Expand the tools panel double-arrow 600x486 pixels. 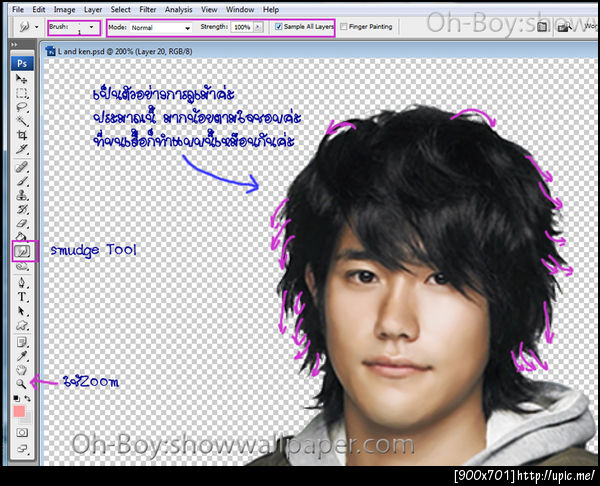pyautogui.click(x=15, y=45)
